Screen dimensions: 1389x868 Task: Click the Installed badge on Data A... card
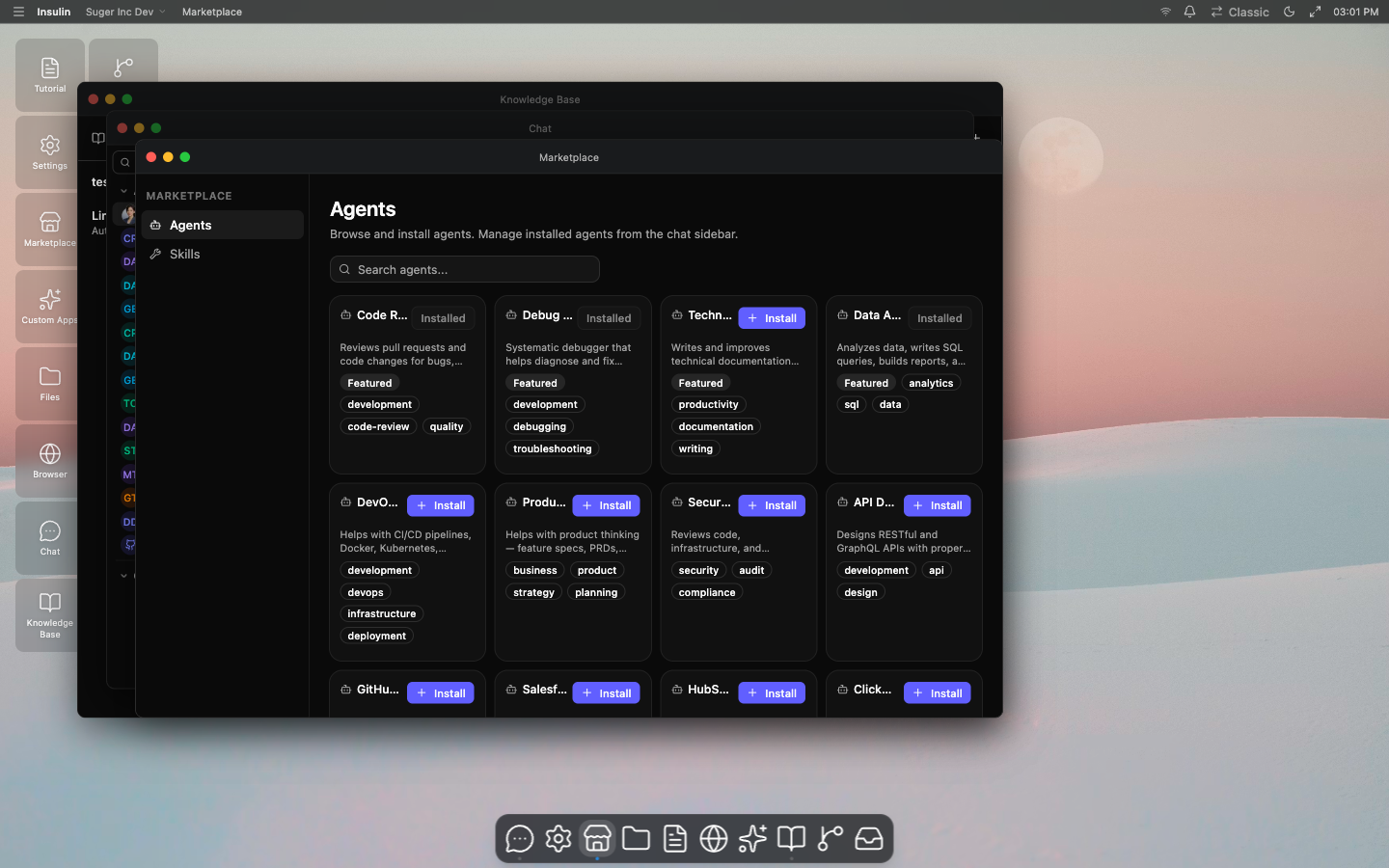(x=940, y=318)
